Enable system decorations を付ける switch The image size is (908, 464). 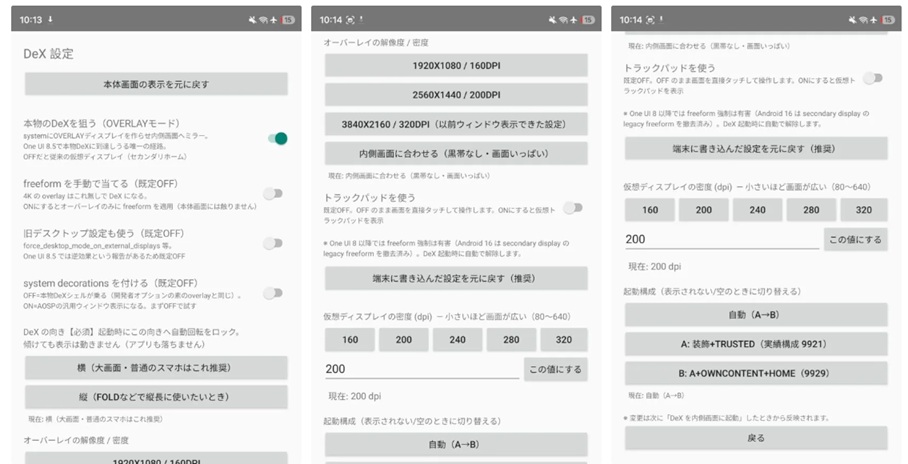[273, 293]
